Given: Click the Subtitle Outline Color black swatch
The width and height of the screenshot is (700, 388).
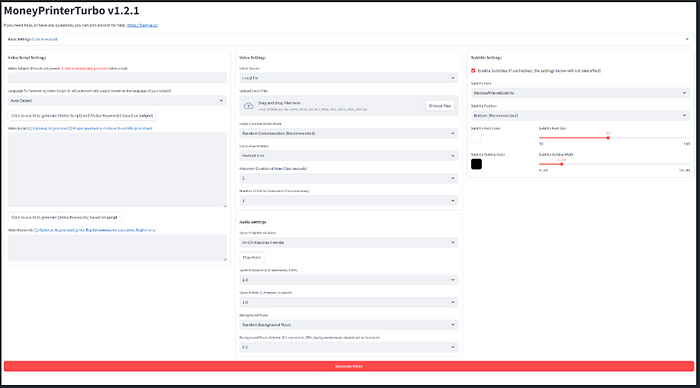Looking at the screenshot, I should coord(476,164).
